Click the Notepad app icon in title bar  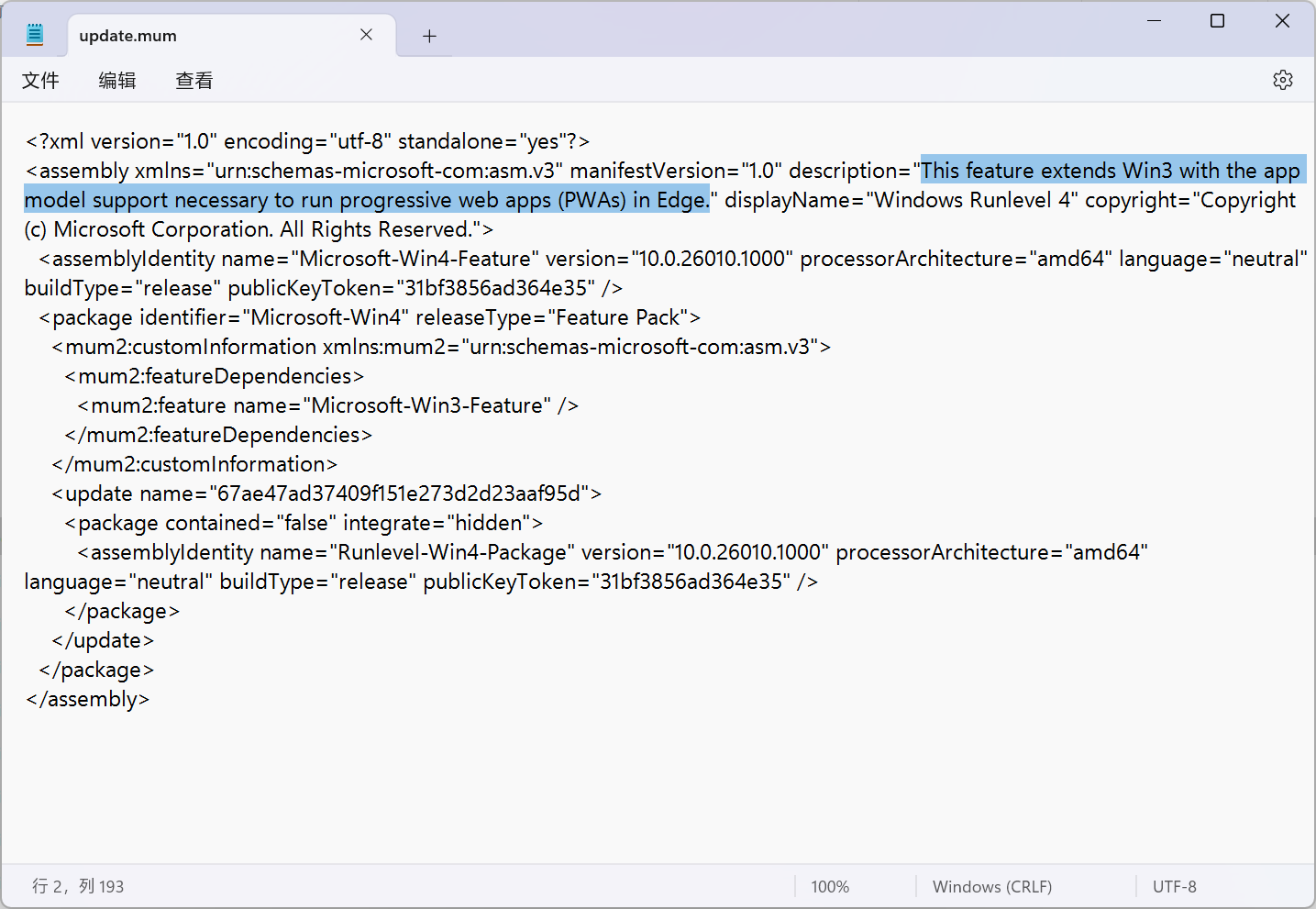35,35
